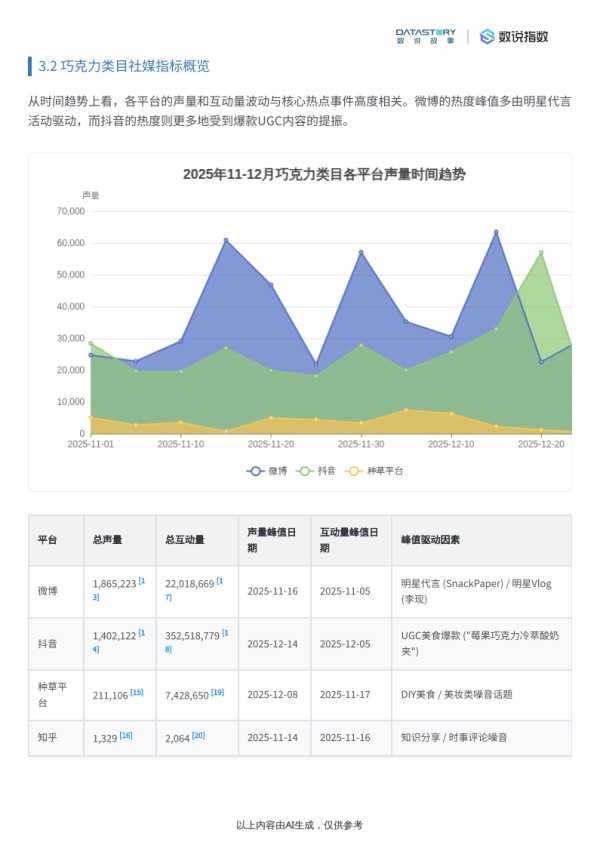Follow footnote 16 in the 知乎 row
600x848 pixels.
[x=125, y=735]
